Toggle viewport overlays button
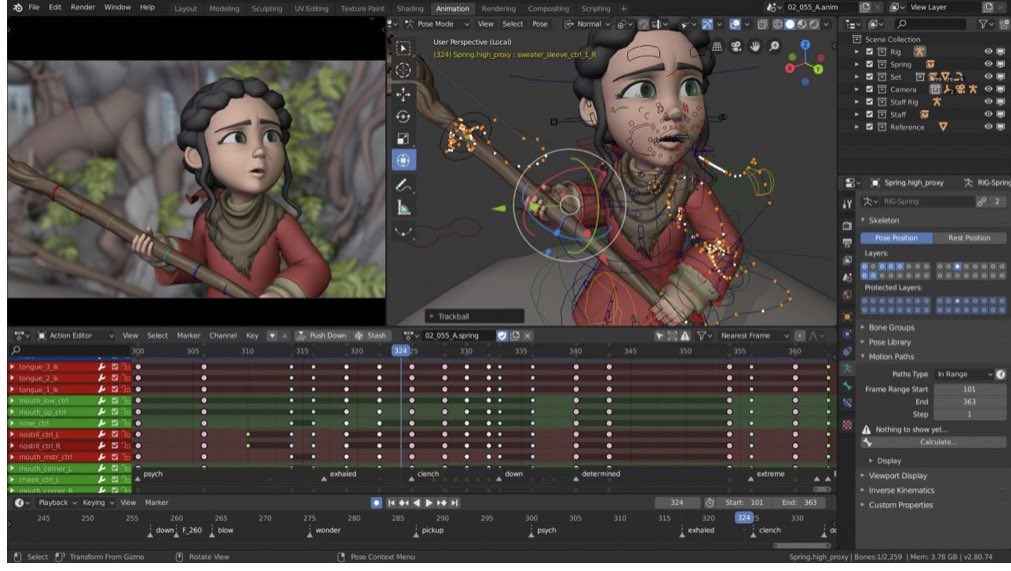Image resolution: width=1011 pixels, height=571 pixels. (x=735, y=24)
